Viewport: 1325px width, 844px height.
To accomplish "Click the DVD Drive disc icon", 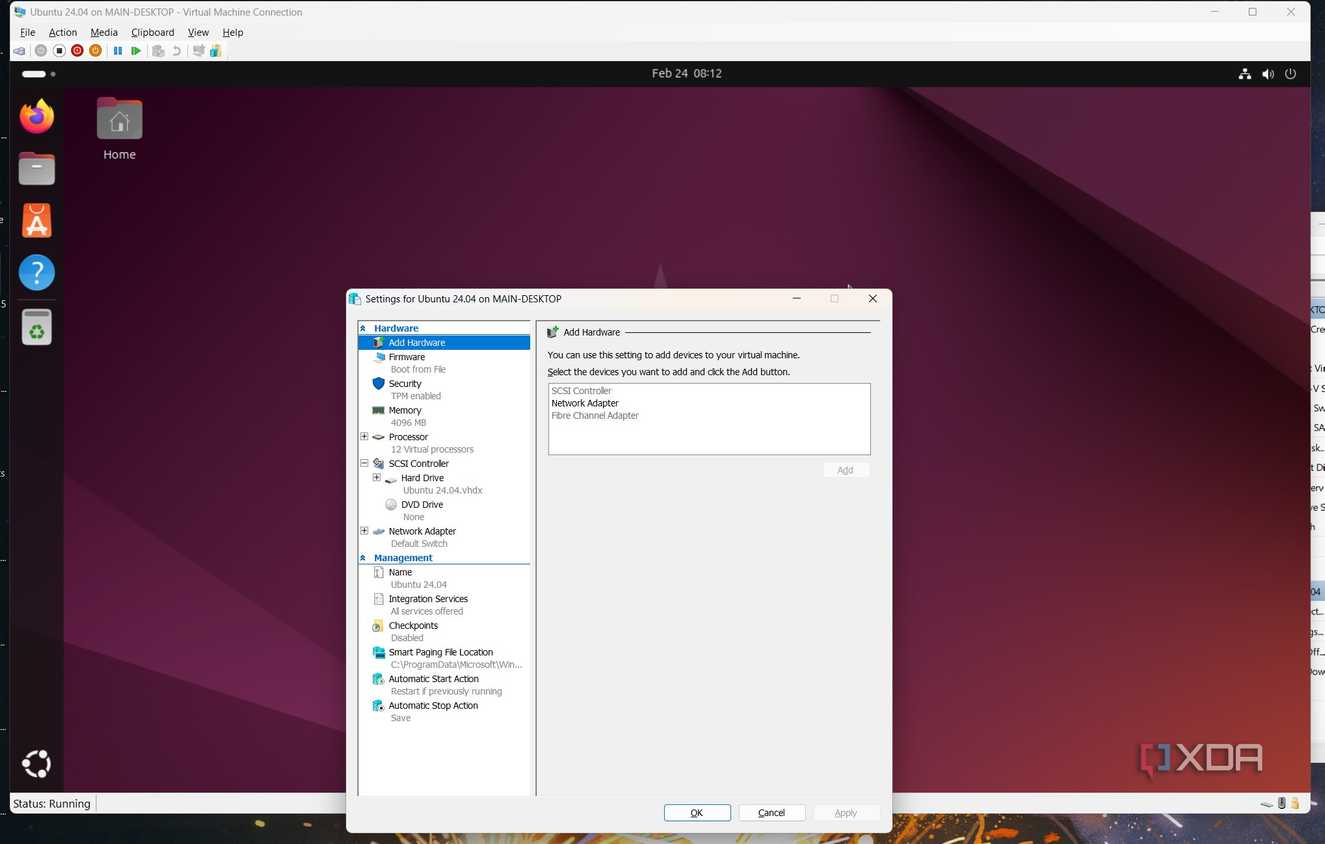I will 391,505.
